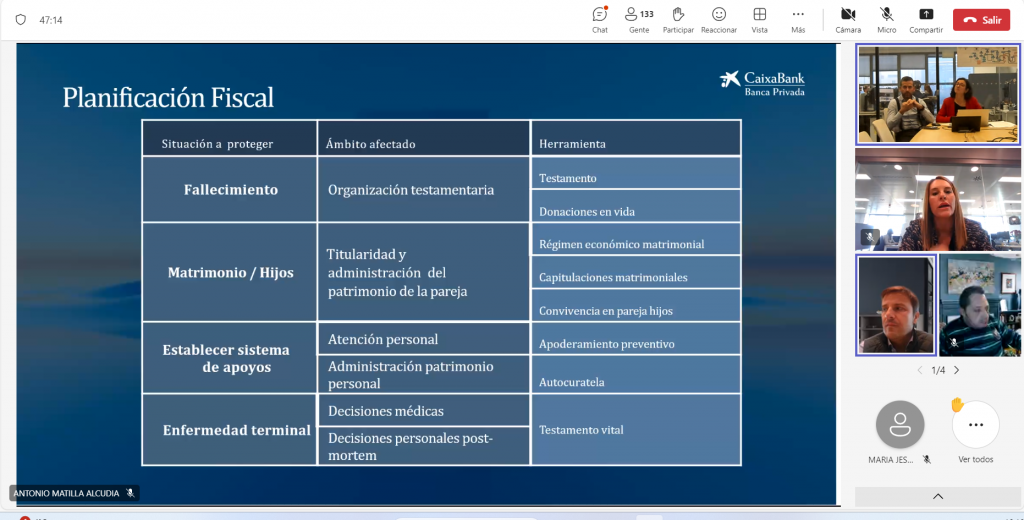The image size is (1024, 520).
Task: Click the Ámbito afectado column header
Action: point(424,138)
